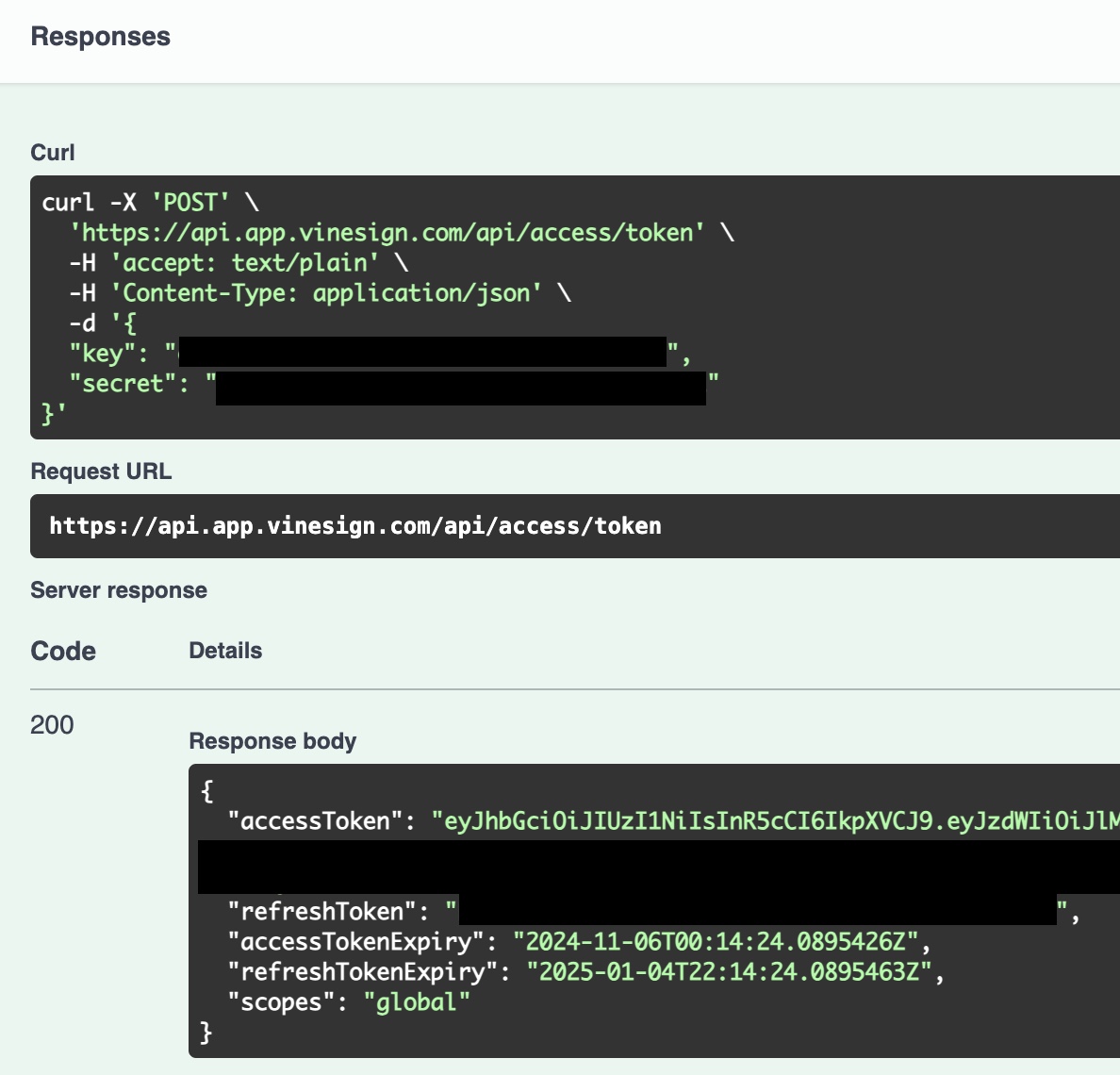The width and height of the screenshot is (1120, 1075).
Task: Click the accessToken value starting with eyJhbGci
Action: (x=775, y=821)
